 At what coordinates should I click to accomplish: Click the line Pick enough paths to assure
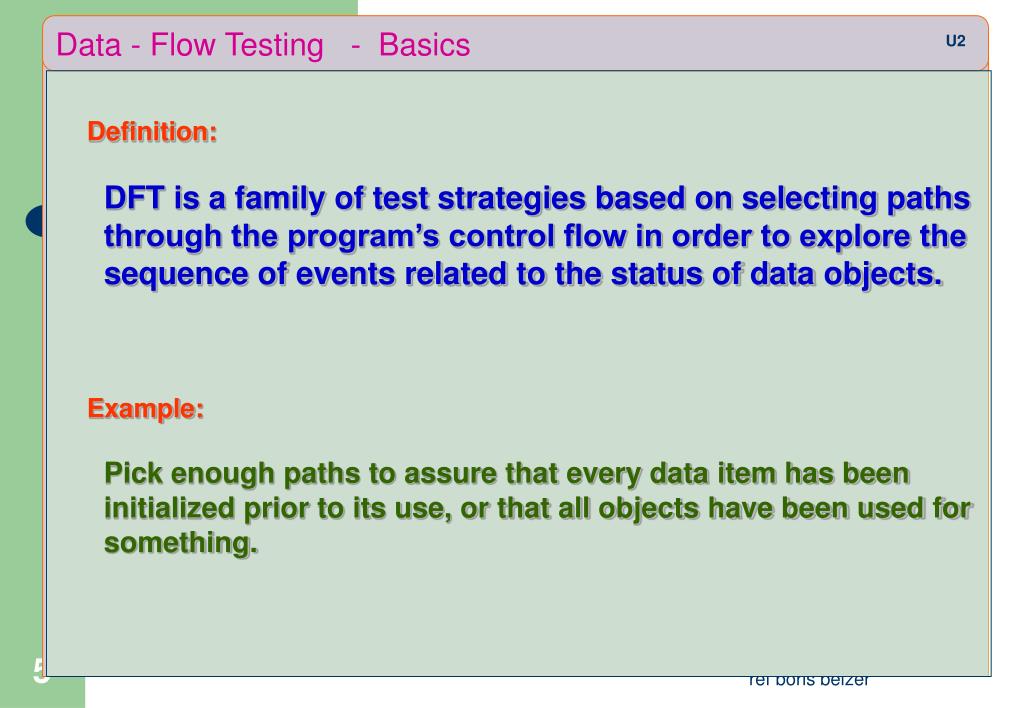[x=506, y=474]
